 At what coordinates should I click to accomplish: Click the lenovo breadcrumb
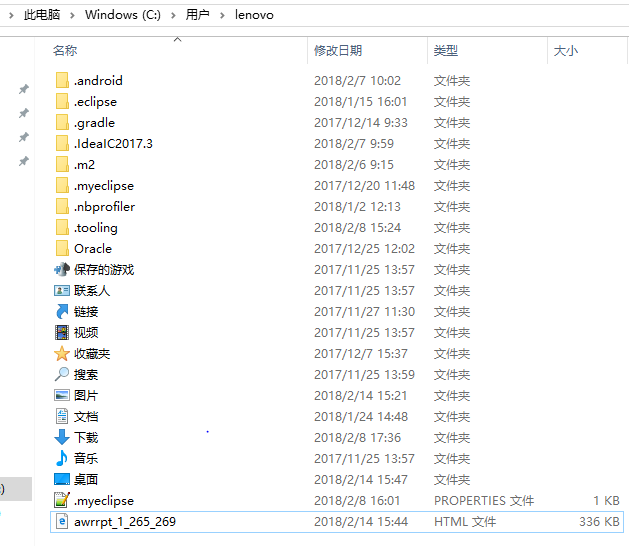pyautogui.click(x=254, y=15)
